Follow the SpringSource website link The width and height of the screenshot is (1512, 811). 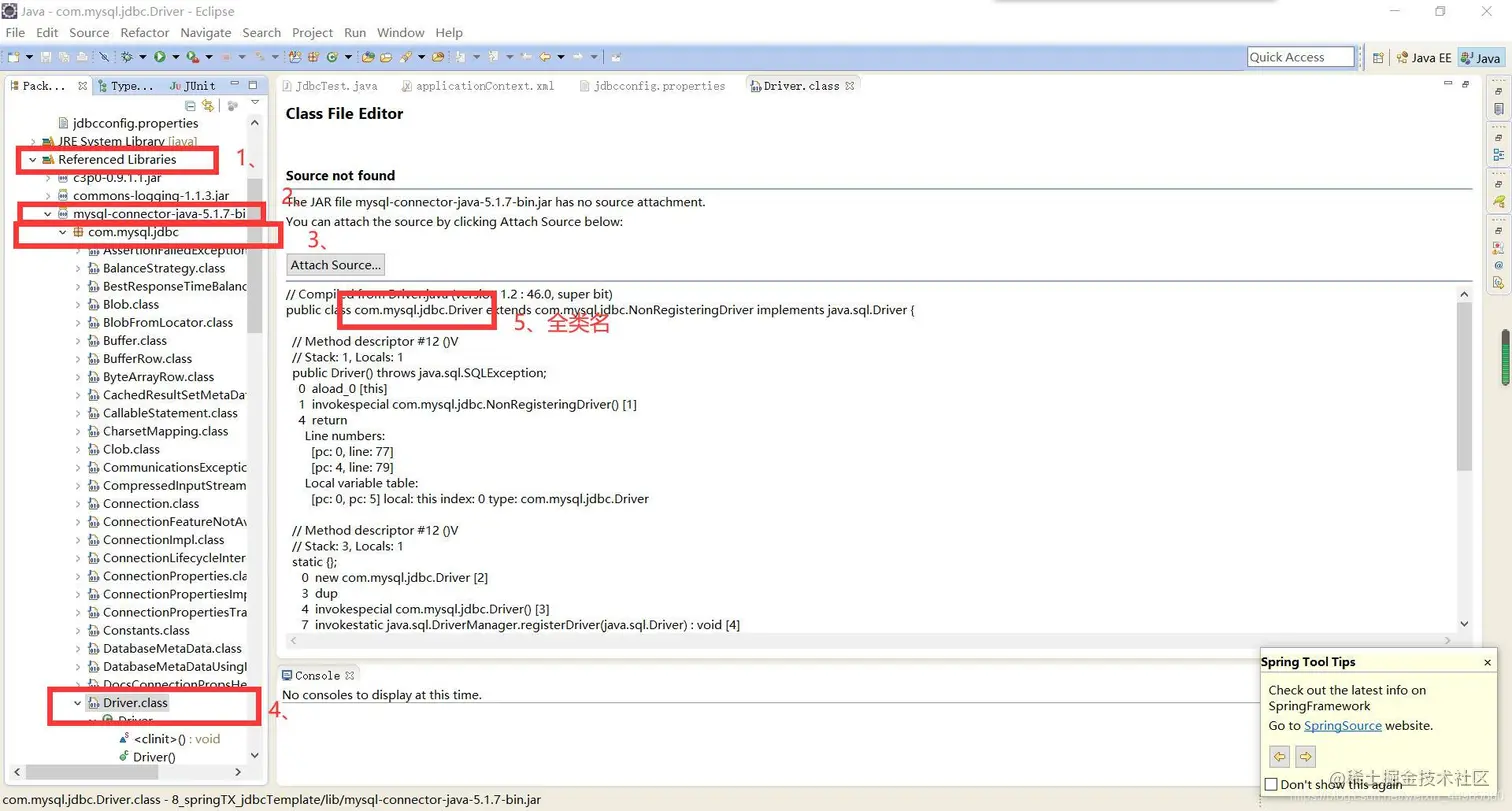pos(1343,726)
